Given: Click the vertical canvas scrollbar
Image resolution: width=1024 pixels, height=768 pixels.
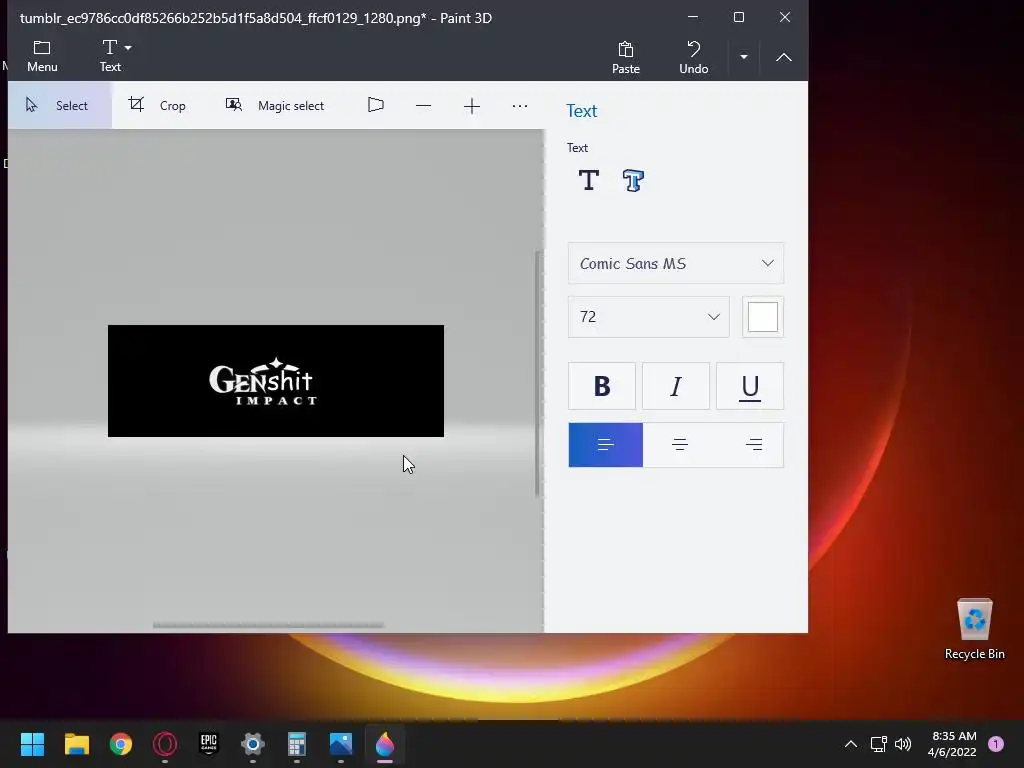Looking at the screenshot, I should (x=538, y=374).
